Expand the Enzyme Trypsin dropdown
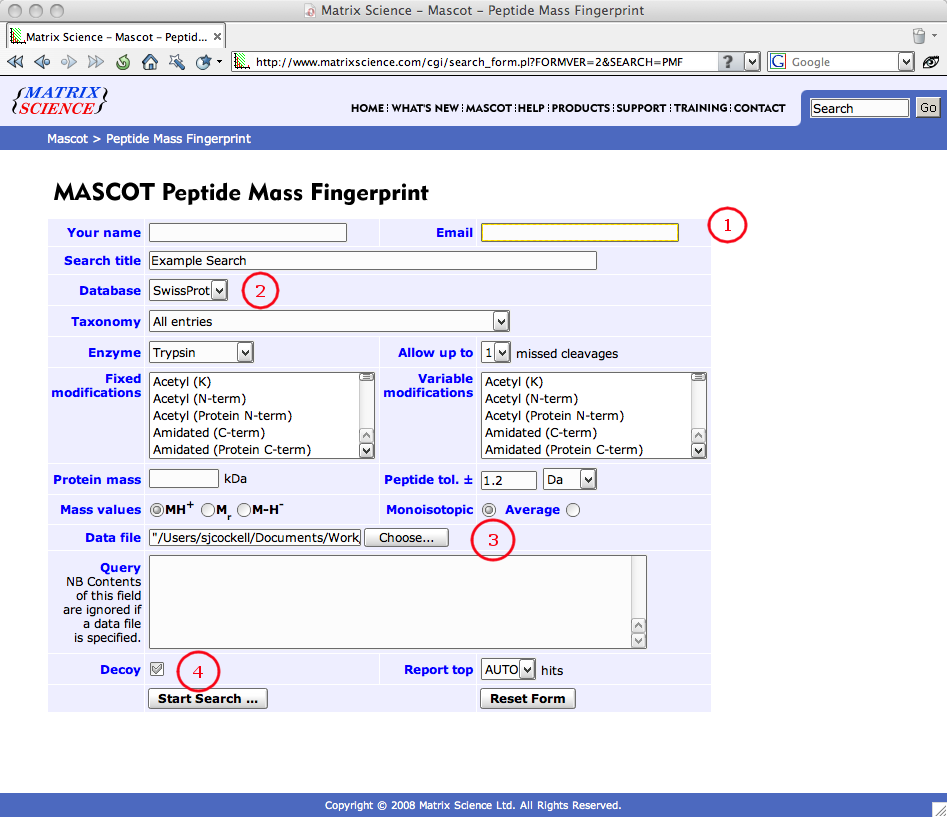This screenshot has width=947, height=817. [201, 353]
